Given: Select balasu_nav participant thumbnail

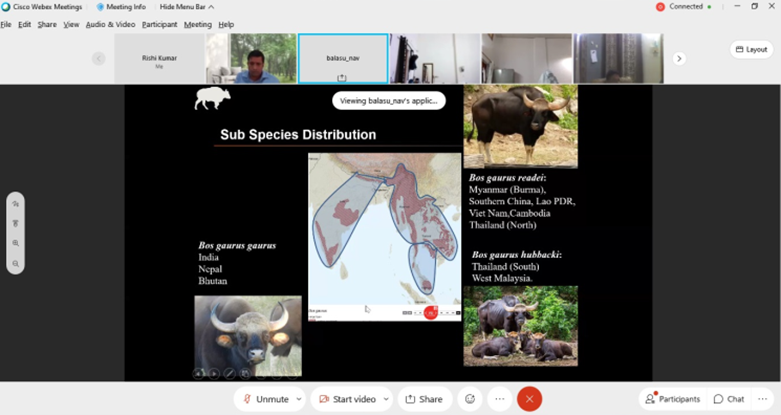Looking at the screenshot, I should pos(343,59).
